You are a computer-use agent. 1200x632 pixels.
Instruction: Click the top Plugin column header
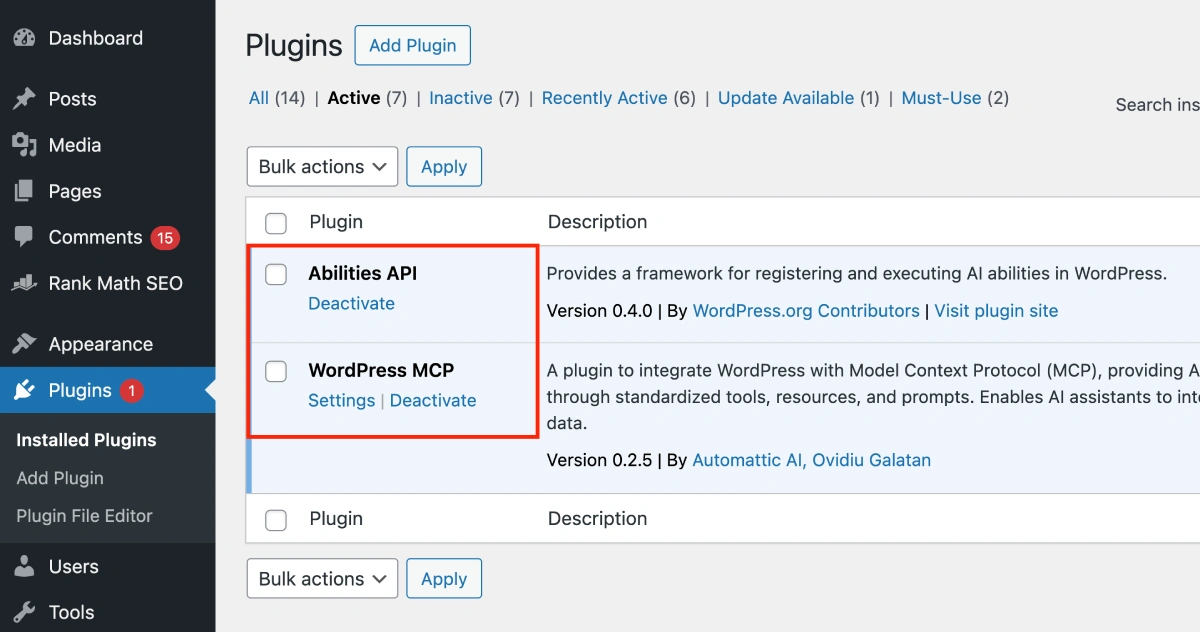(336, 222)
